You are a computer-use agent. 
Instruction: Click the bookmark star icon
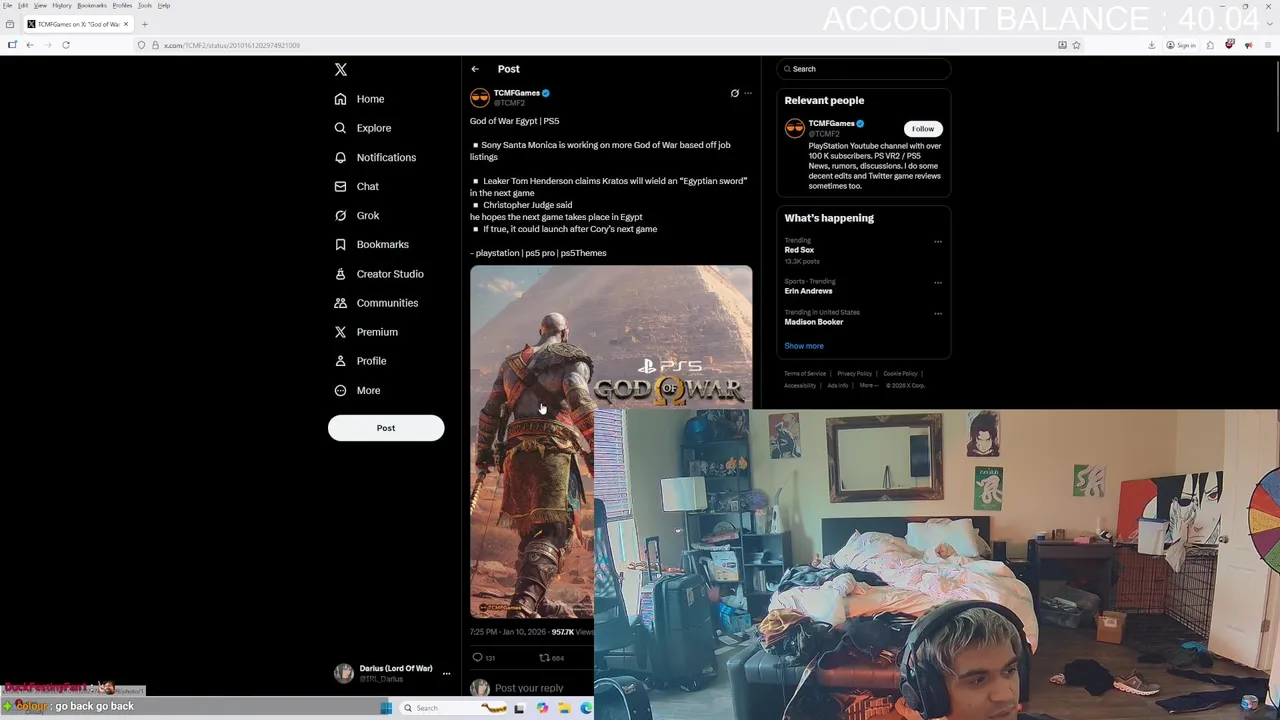pyautogui.click(x=1076, y=45)
